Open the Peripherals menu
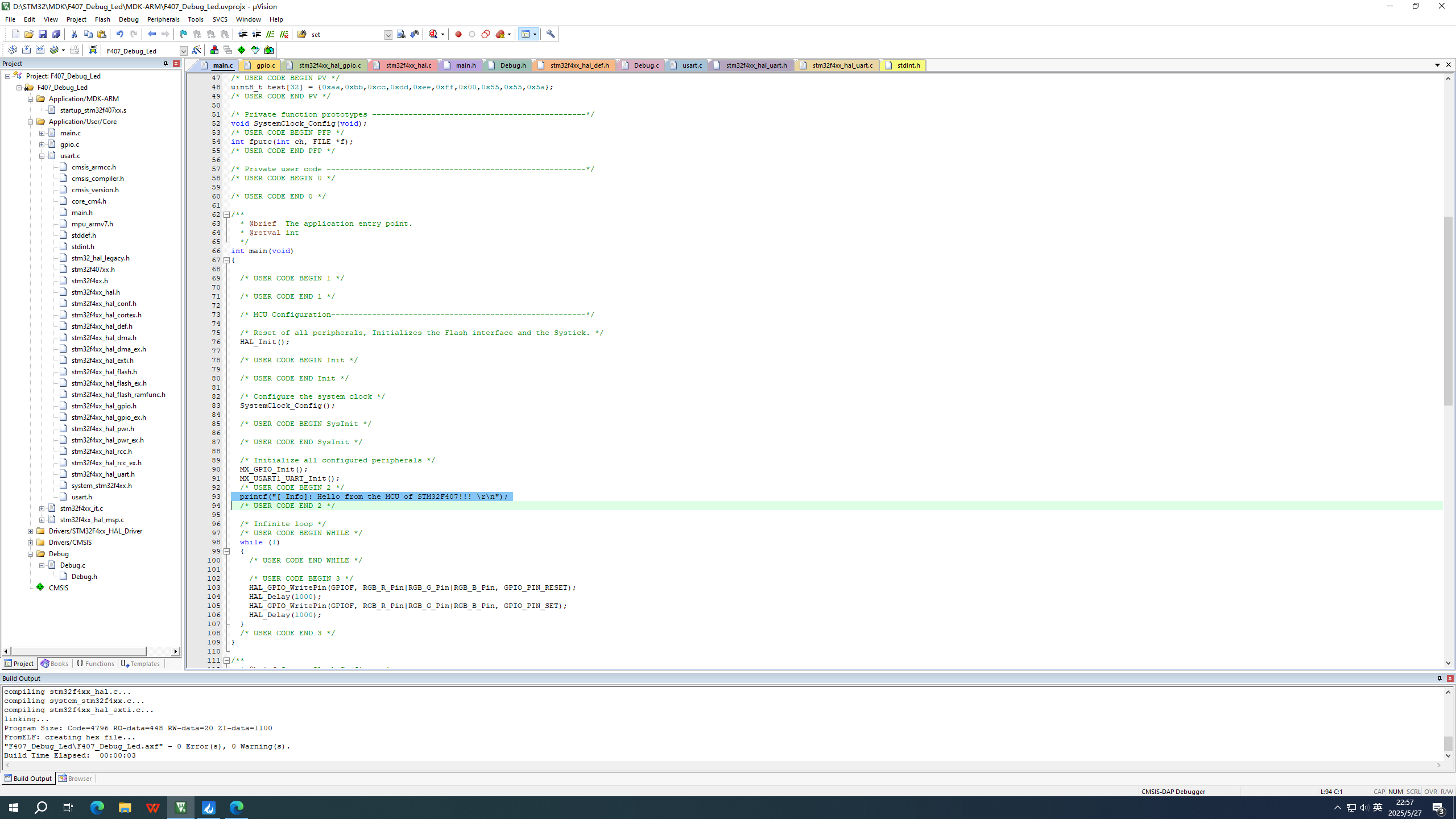Screen dimensions: 1456x819 [x=163, y=19]
